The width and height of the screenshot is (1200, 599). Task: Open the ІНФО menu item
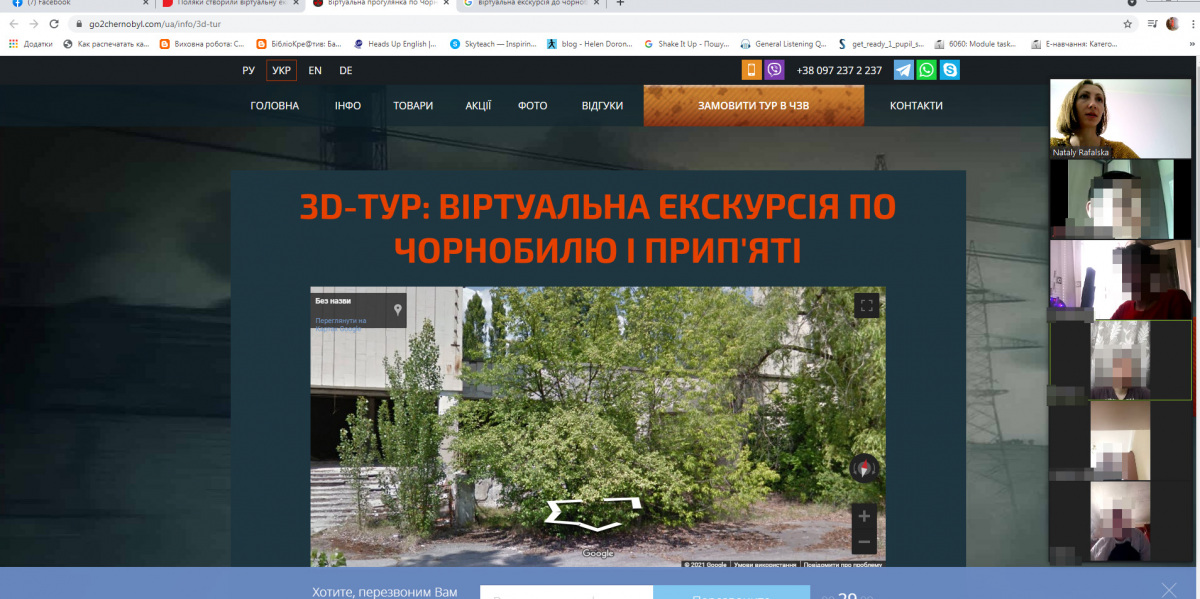point(348,106)
